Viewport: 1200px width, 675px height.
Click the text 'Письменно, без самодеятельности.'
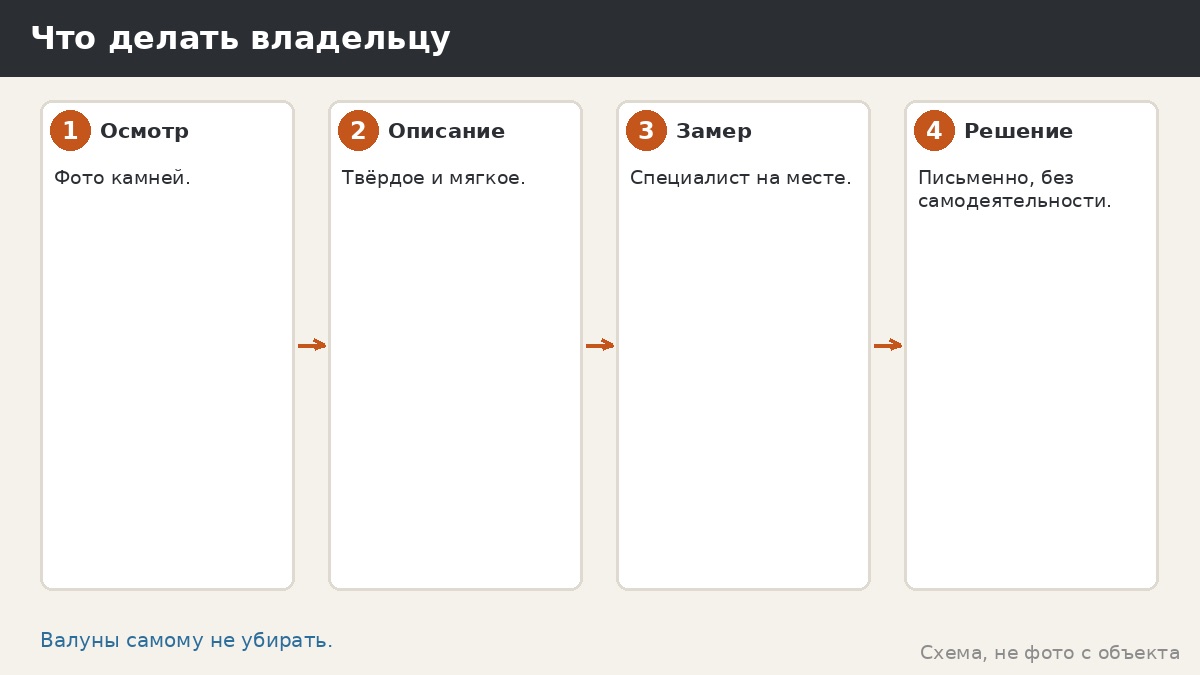point(1015,189)
